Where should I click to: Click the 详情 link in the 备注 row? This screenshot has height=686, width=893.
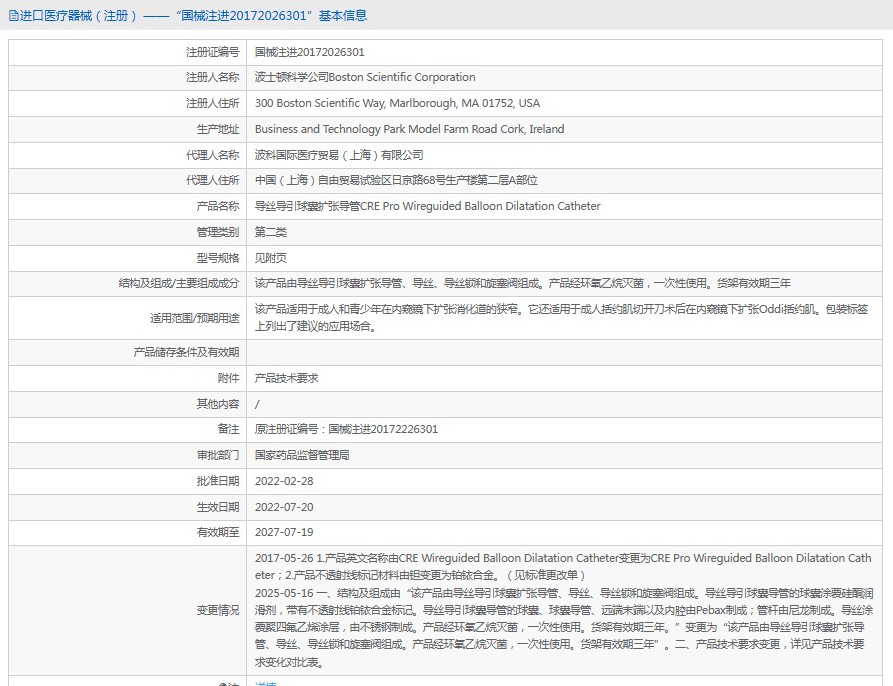(267, 684)
